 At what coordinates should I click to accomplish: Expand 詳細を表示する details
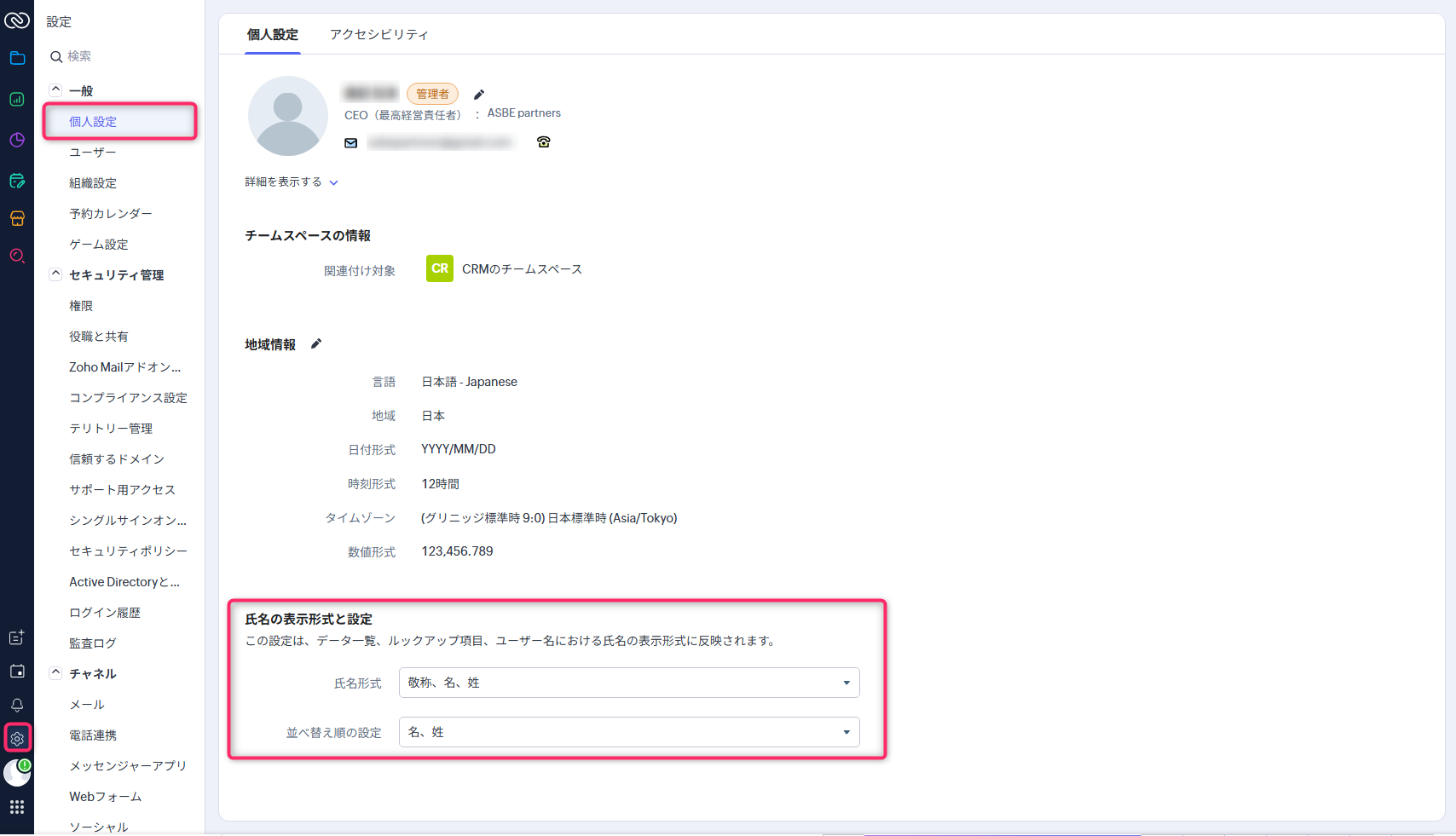pos(292,182)
